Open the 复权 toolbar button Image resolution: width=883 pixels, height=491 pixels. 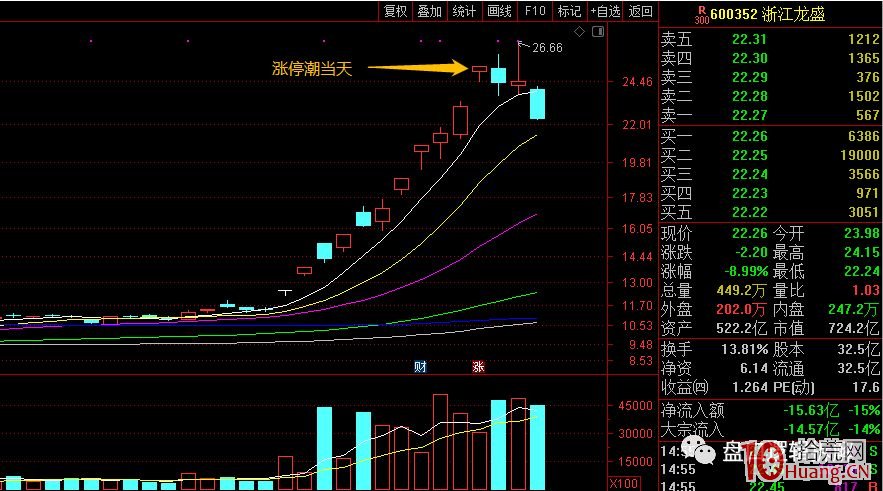coord(395,11)
